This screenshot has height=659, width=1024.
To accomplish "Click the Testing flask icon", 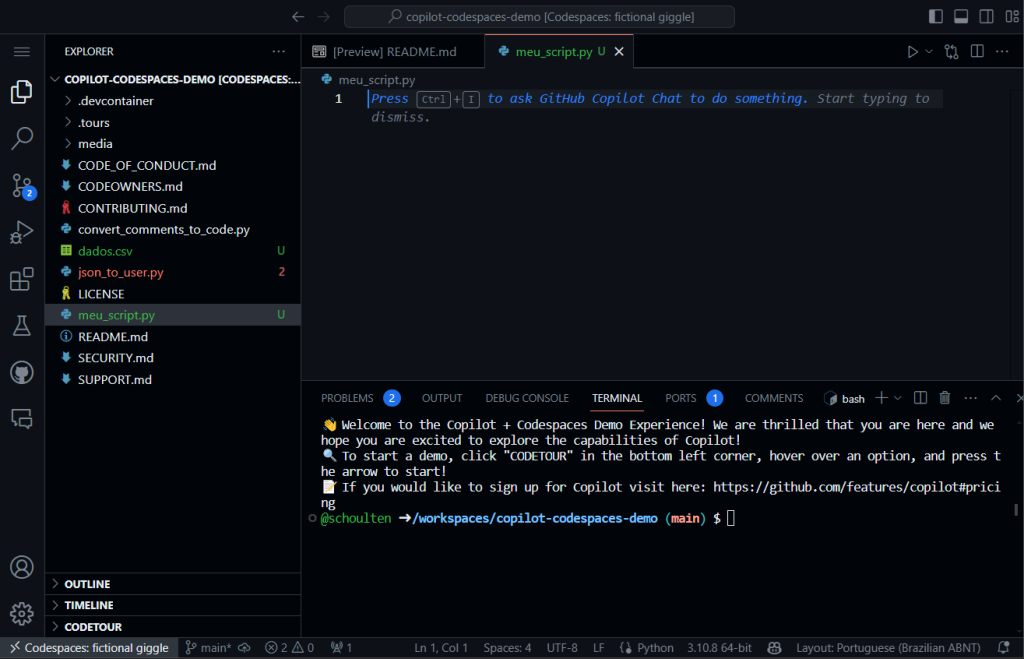I will (x=22, y=325).
